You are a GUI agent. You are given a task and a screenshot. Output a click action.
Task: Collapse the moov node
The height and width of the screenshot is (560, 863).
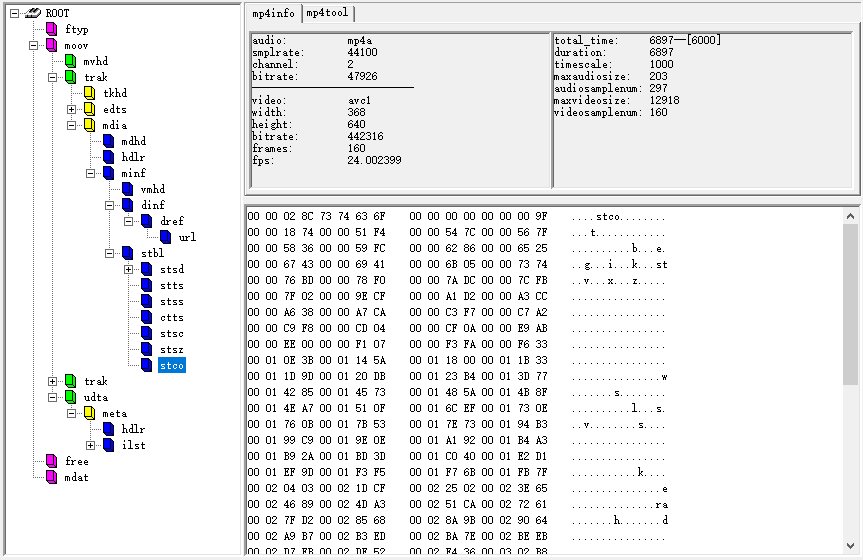(34, 45)
